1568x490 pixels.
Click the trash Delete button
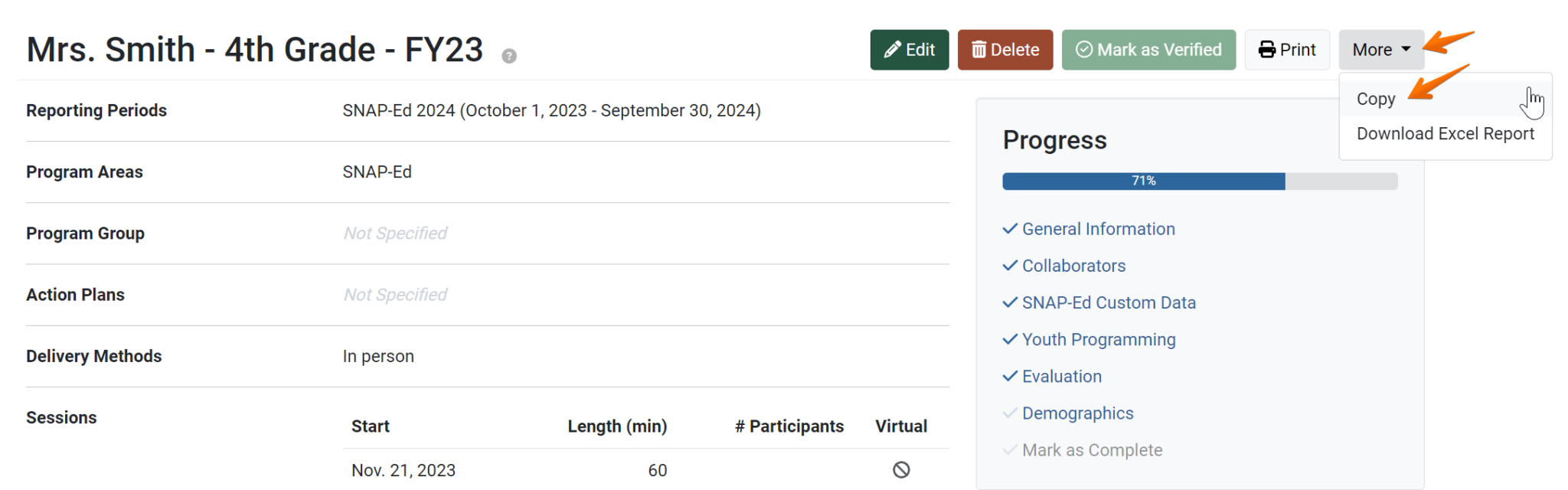1004,50
